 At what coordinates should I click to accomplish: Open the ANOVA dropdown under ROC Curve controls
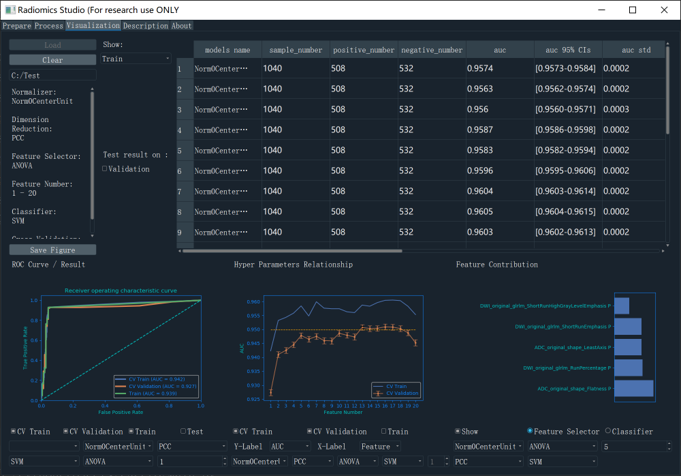(118, 461)
